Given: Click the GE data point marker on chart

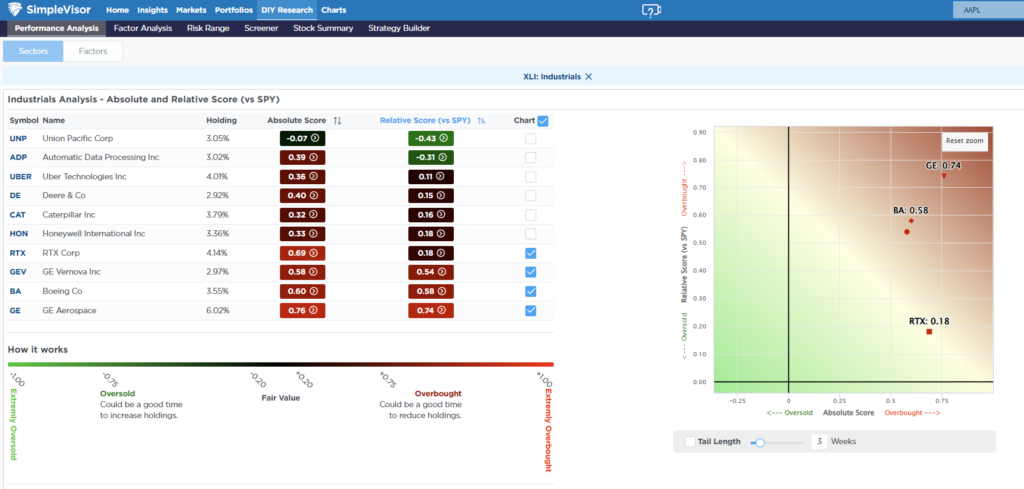Looking at the screenshot, I should point(944,176).
